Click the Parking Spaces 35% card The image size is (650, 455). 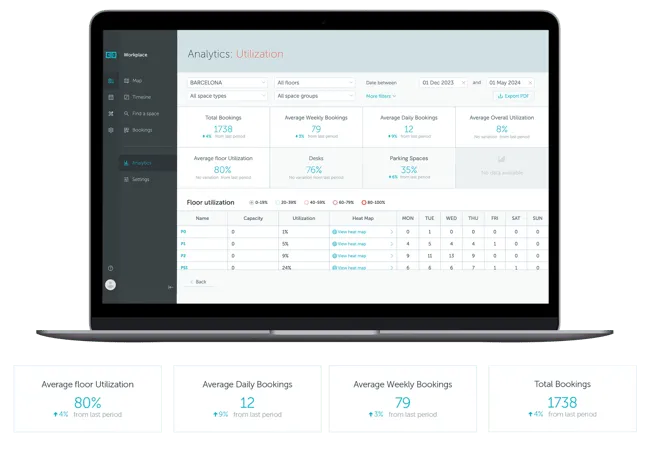pos(409,168)
